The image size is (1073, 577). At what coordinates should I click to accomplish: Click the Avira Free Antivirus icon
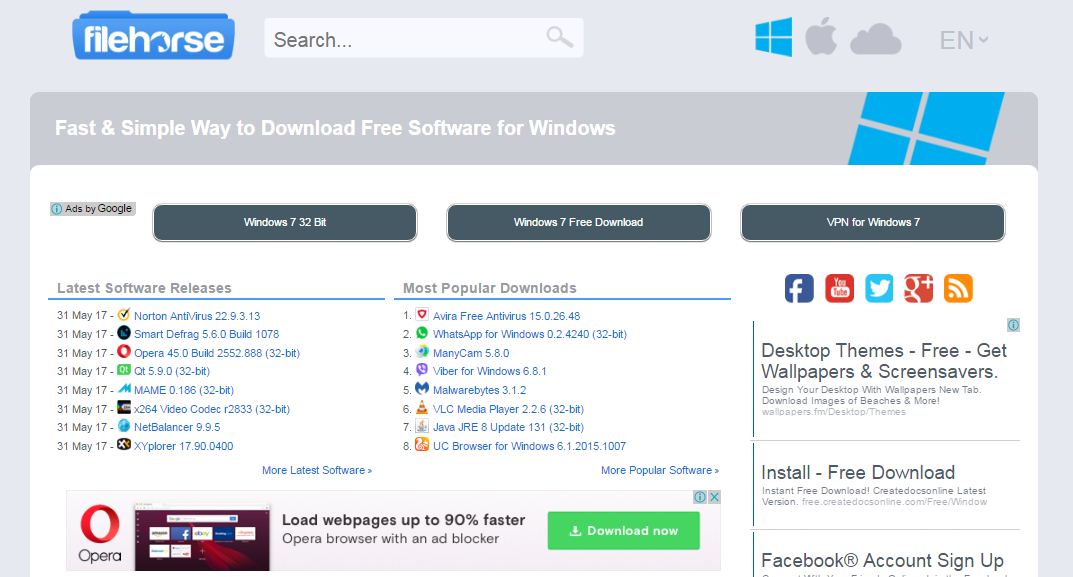(x=422, y=314)
